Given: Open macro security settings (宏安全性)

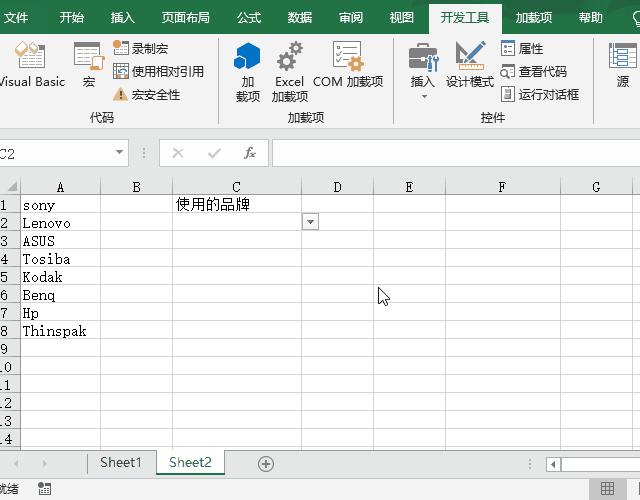Looking at the screenshot, I should pos(147,95).
